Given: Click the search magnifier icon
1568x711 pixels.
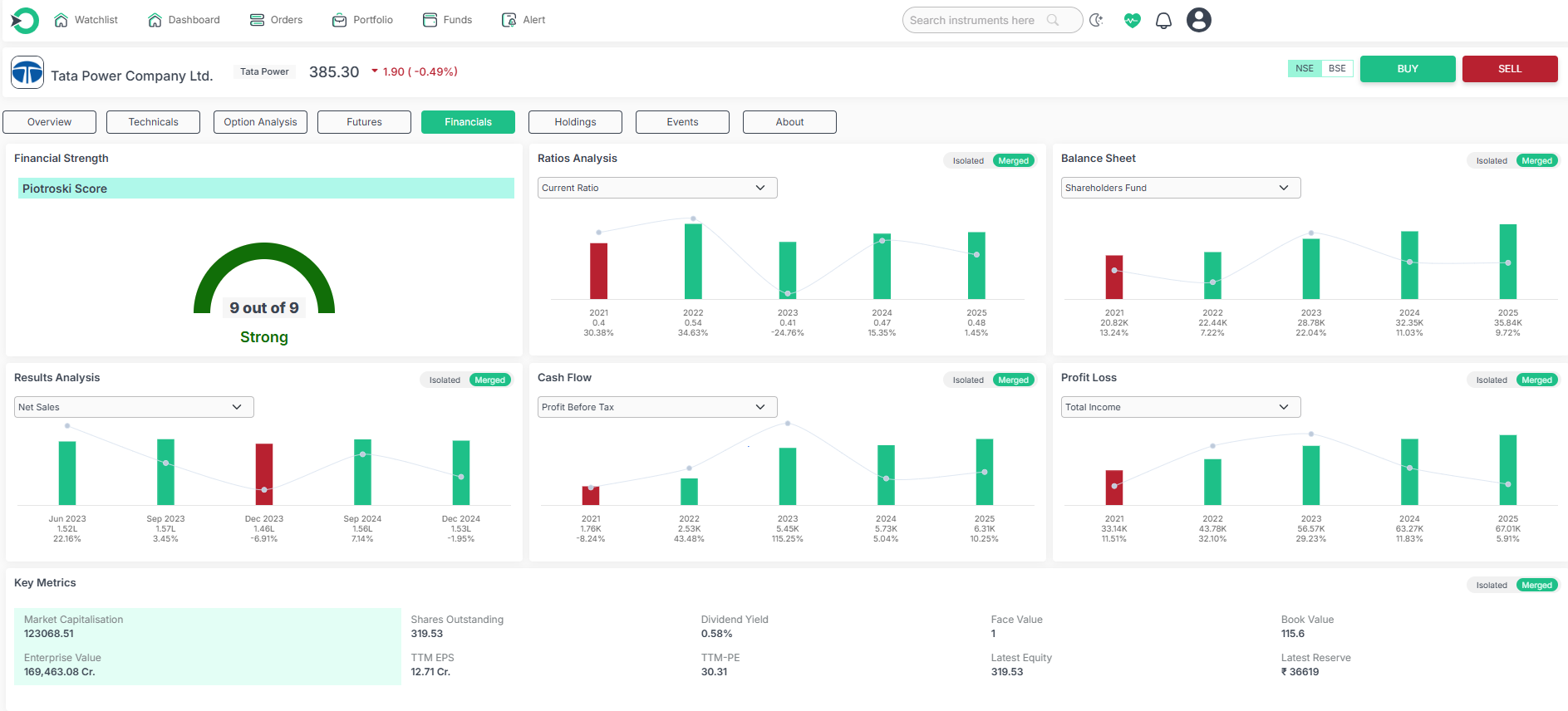Looking at the screenshot, I should (x=1053, y=20).
